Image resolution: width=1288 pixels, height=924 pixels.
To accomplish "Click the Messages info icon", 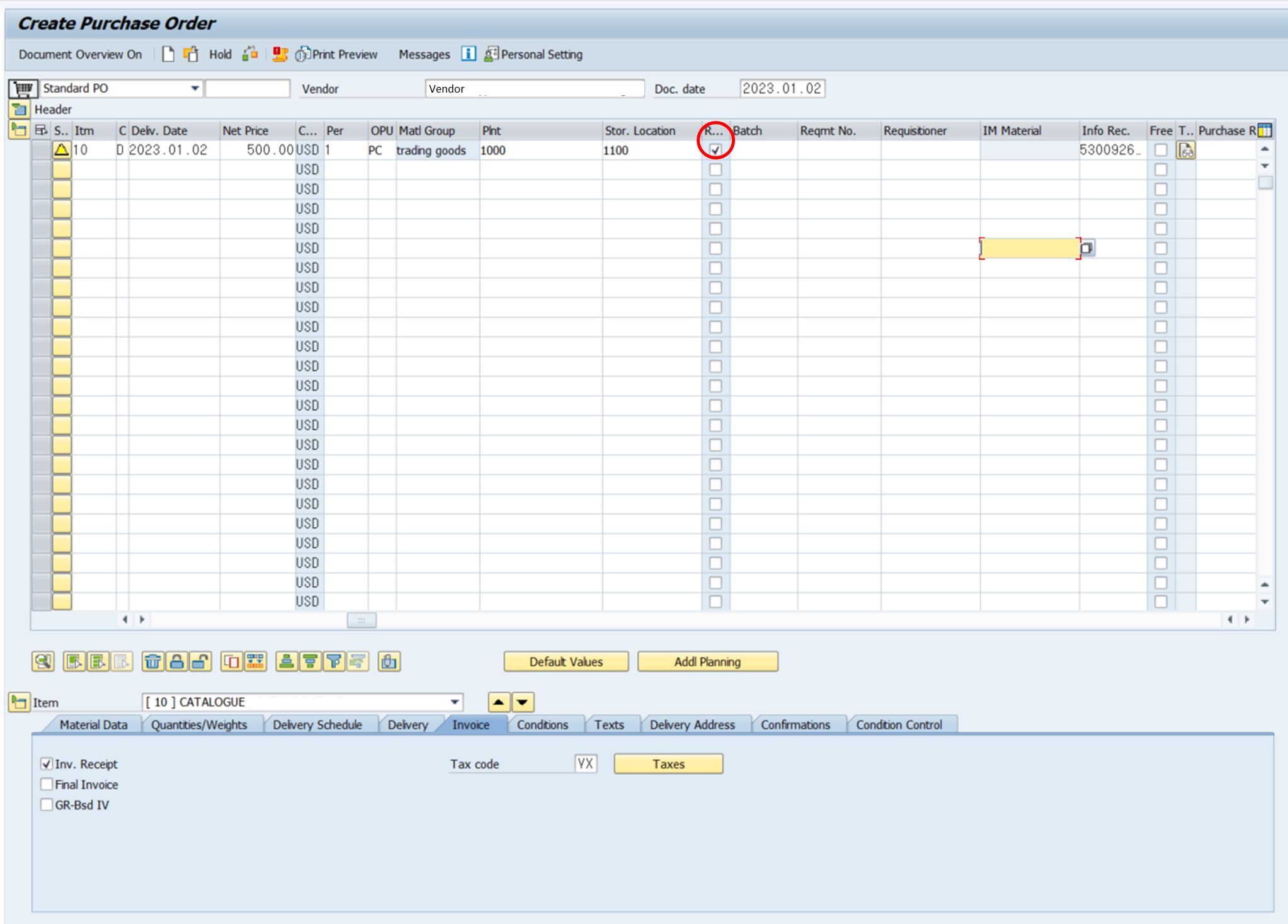I will 469,54.
